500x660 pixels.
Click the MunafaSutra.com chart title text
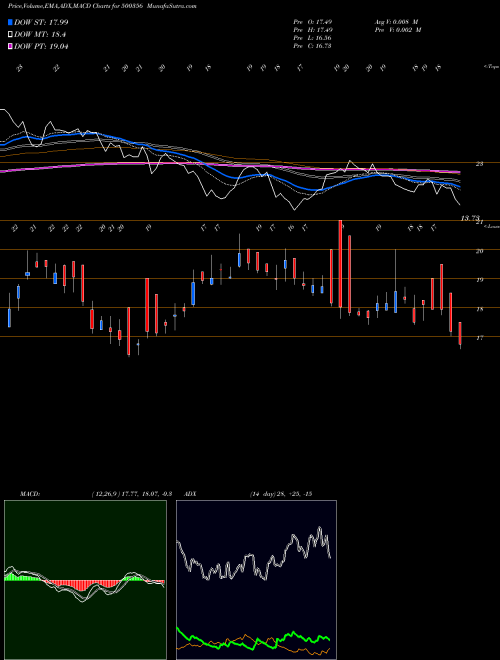coord(173,6)
